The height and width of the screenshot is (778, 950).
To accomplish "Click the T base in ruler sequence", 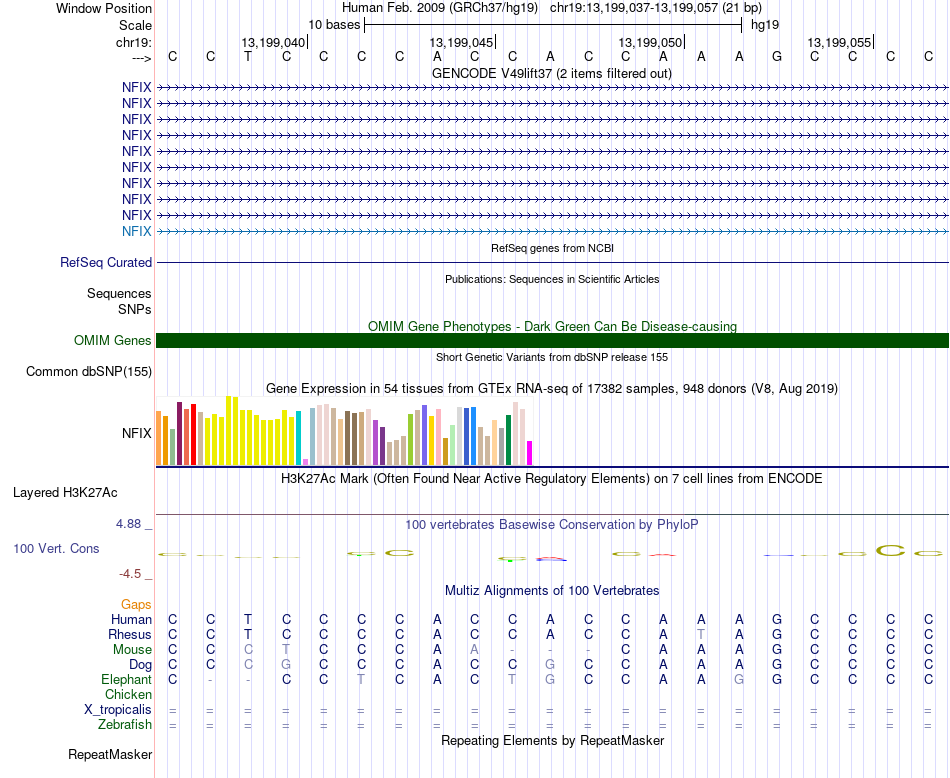I will (248, 57).
